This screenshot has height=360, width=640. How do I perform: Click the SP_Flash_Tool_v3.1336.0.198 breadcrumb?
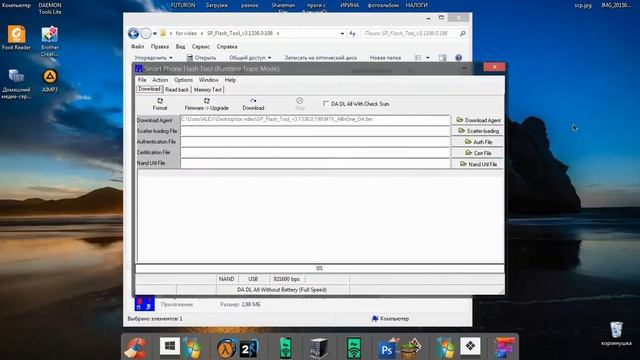pyautogui.click(x=240, y=33)
